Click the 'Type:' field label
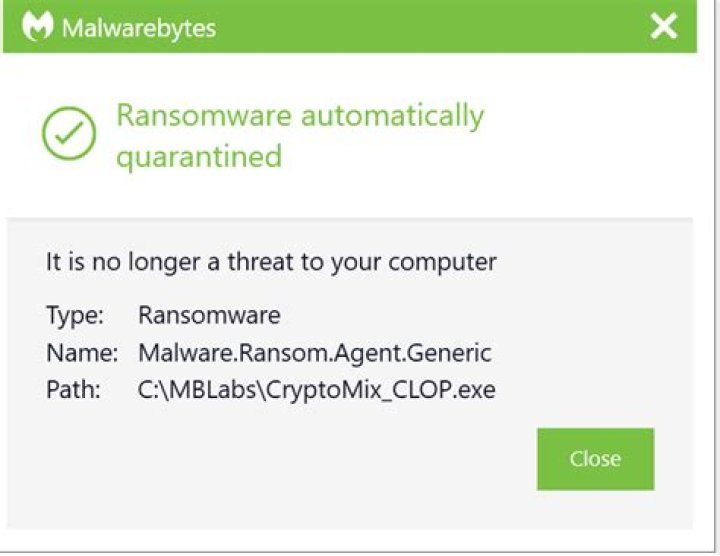The image size is (720, 556). [x=75, y=316]
